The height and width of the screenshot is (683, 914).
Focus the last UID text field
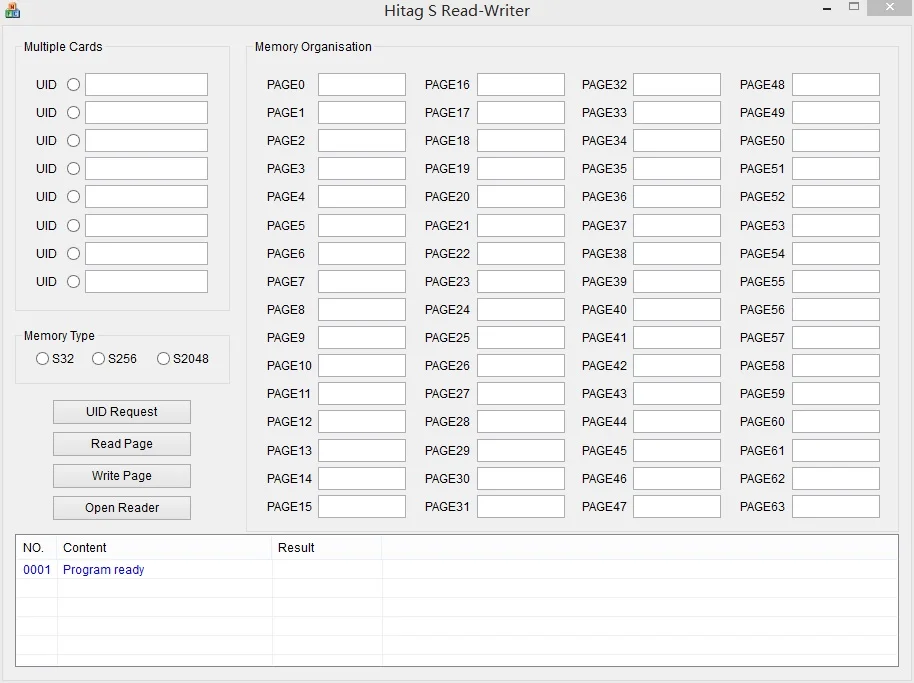point(146,281)
